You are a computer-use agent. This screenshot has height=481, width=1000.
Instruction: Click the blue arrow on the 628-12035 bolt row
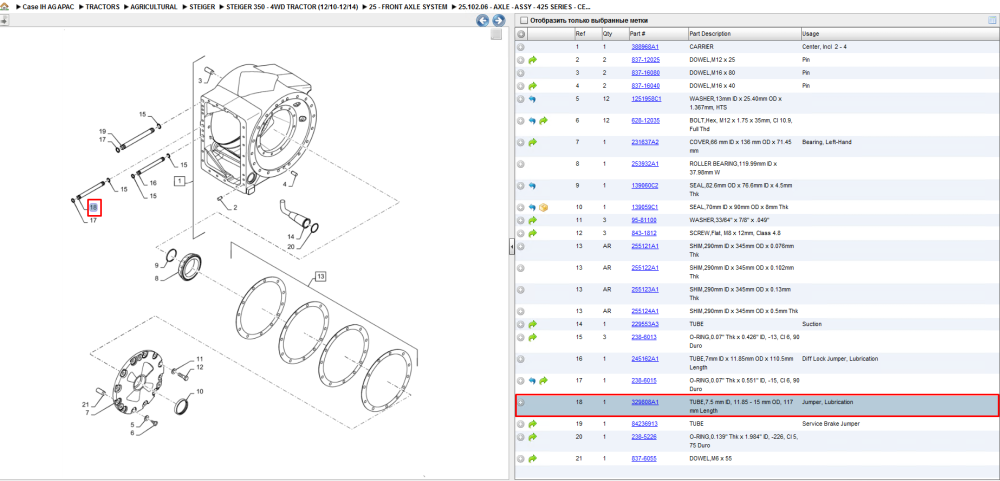coord(533,121)
